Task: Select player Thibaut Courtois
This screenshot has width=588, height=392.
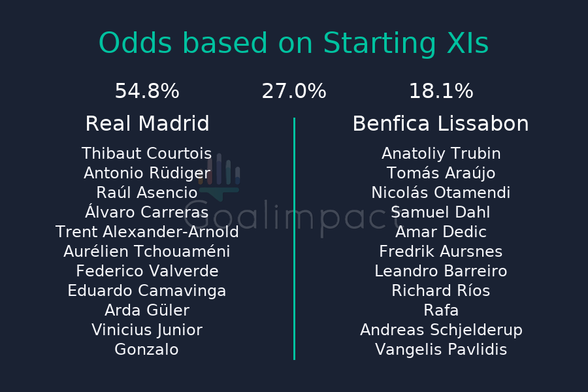Action: coord(147,153)
